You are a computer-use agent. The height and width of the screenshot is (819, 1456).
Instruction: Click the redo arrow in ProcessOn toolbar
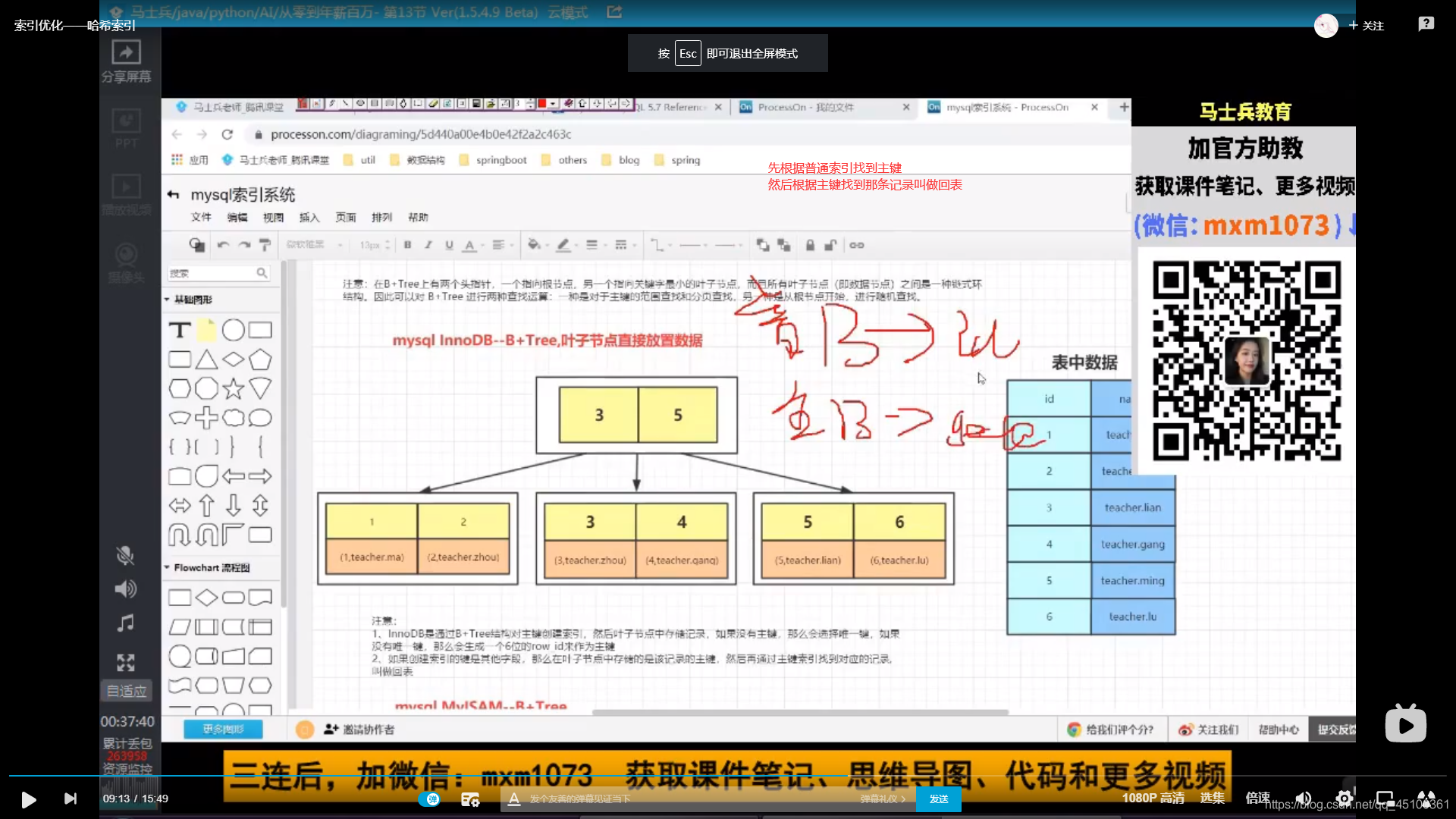(244, 245)
